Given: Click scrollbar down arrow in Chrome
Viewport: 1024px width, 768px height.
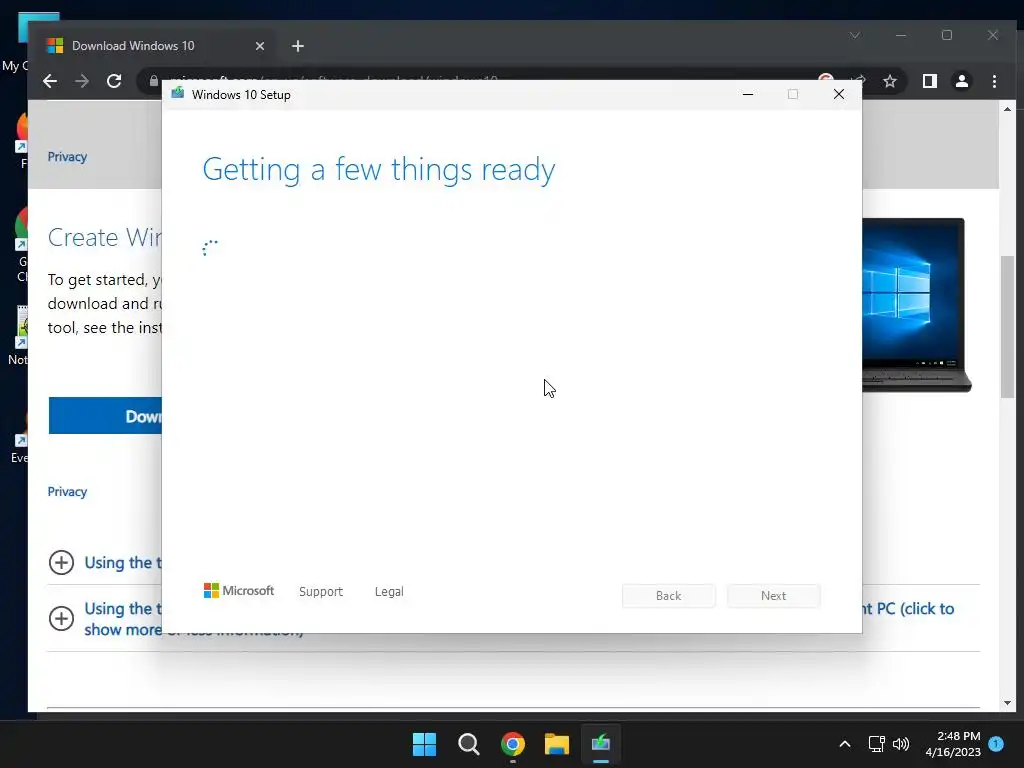Looking at the screenshot, I should (x=1007, y=703).
